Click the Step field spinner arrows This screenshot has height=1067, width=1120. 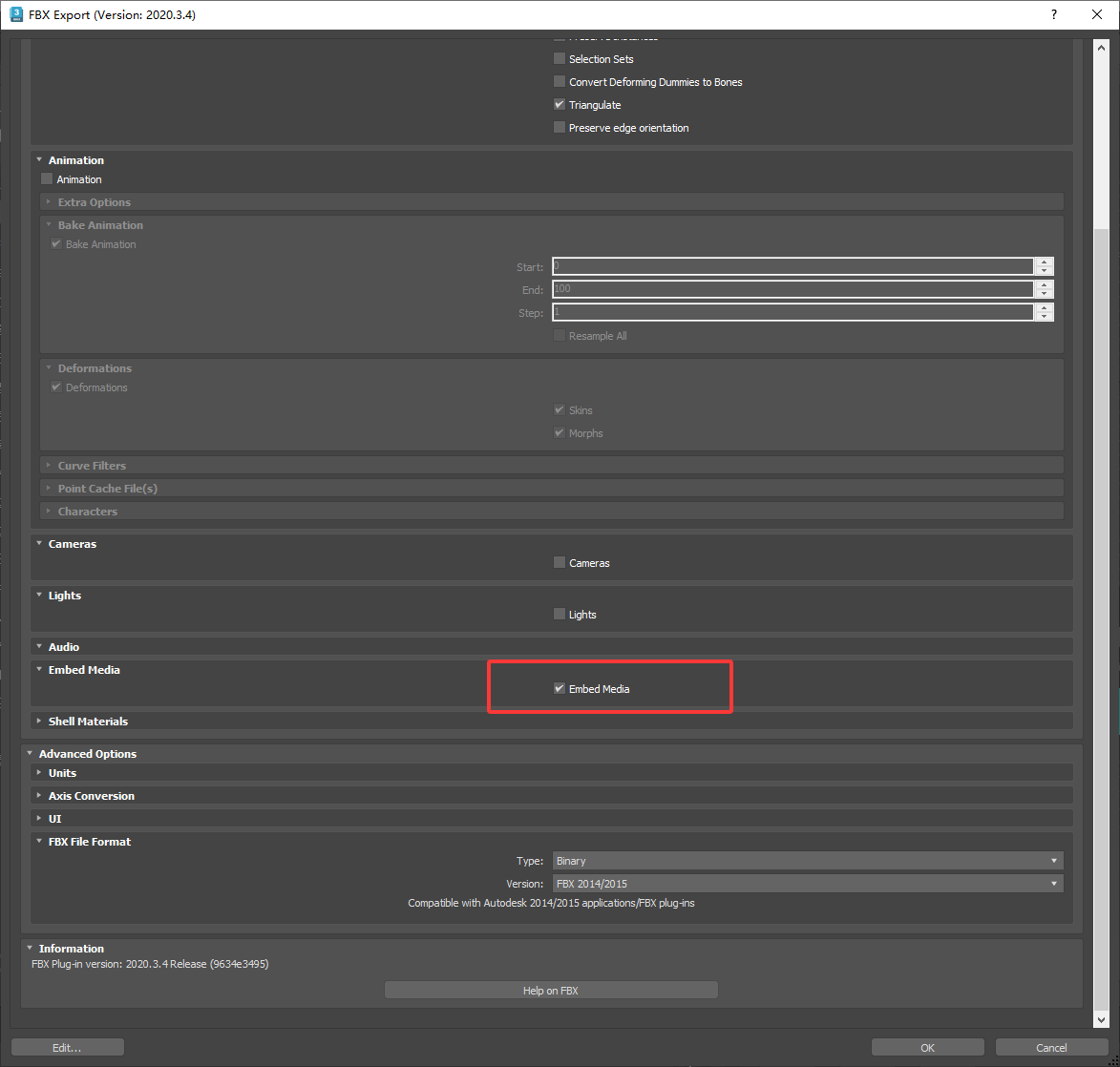click(x=1045, y=312)
